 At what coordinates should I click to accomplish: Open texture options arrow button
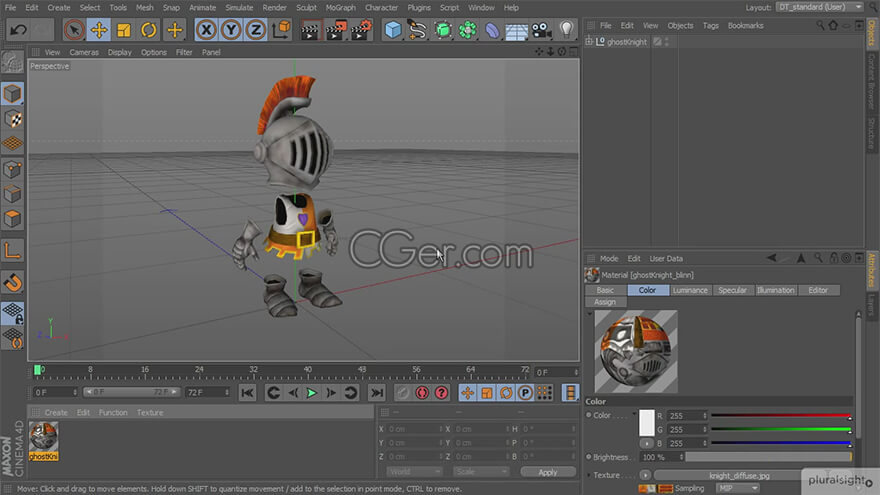[x=645, y=475]
